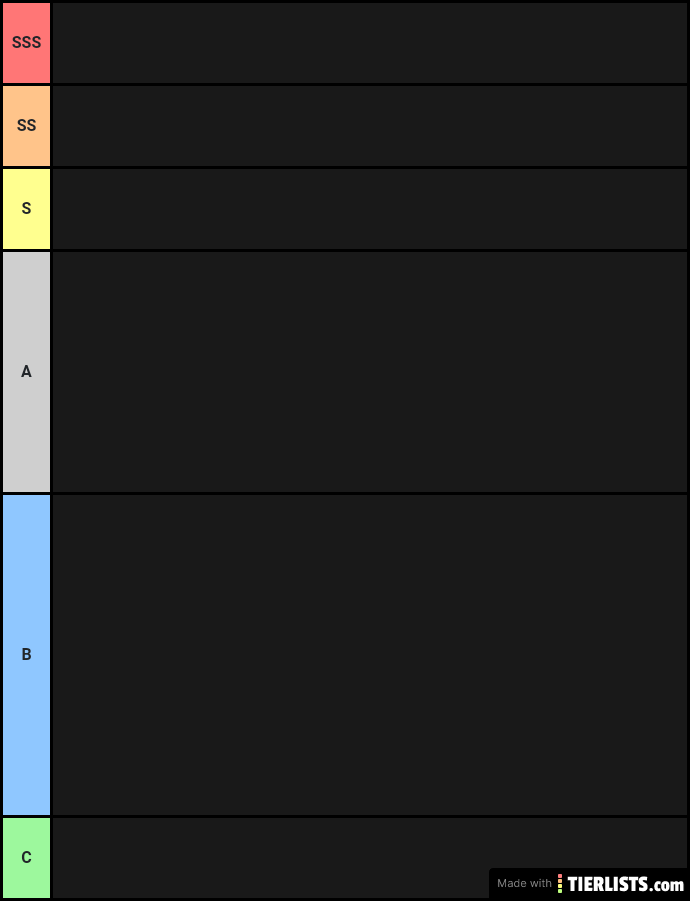
Task: Click the 'Made with' watermark text
Action: (524, 883)
